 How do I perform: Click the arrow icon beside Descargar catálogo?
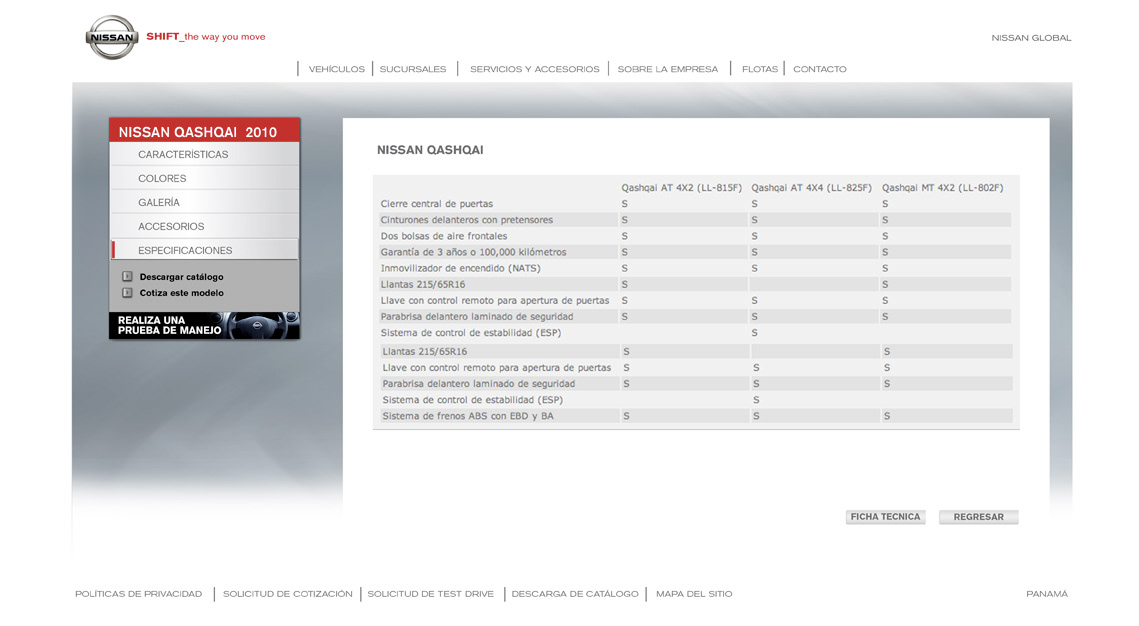coord(127,277)
